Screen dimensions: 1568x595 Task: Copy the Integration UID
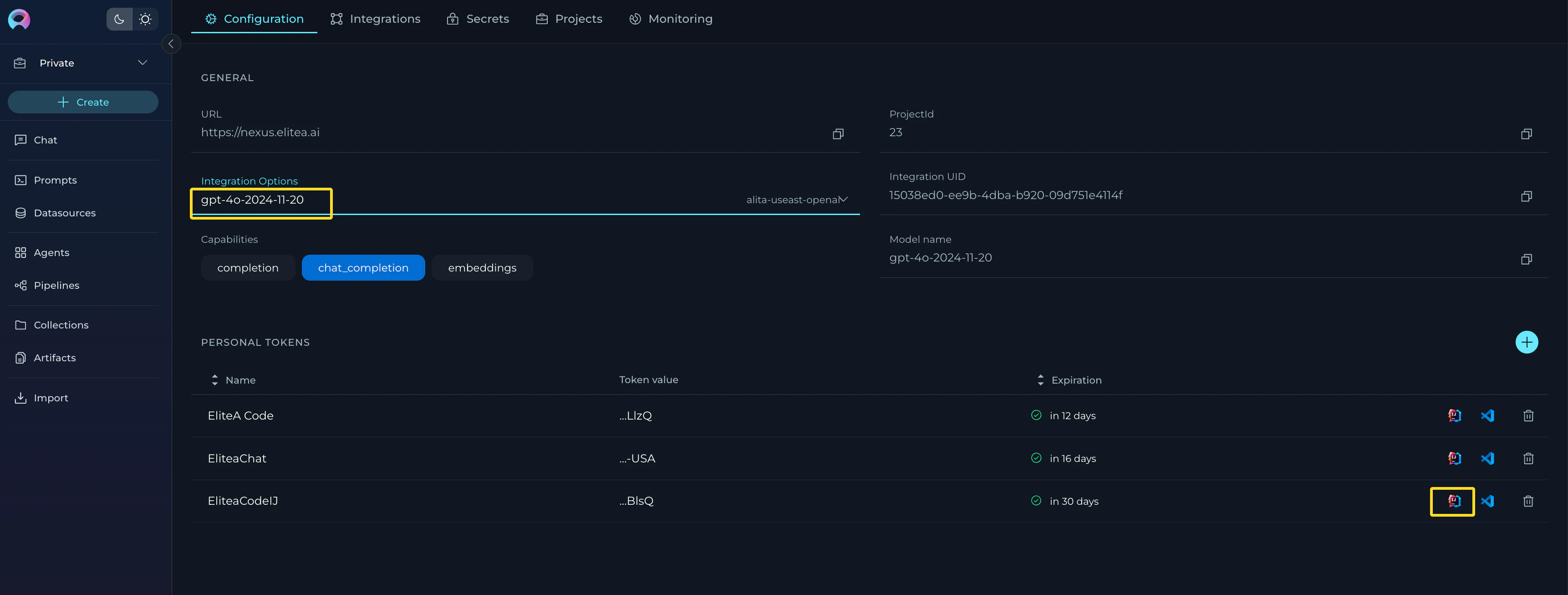click(1526, 196)
